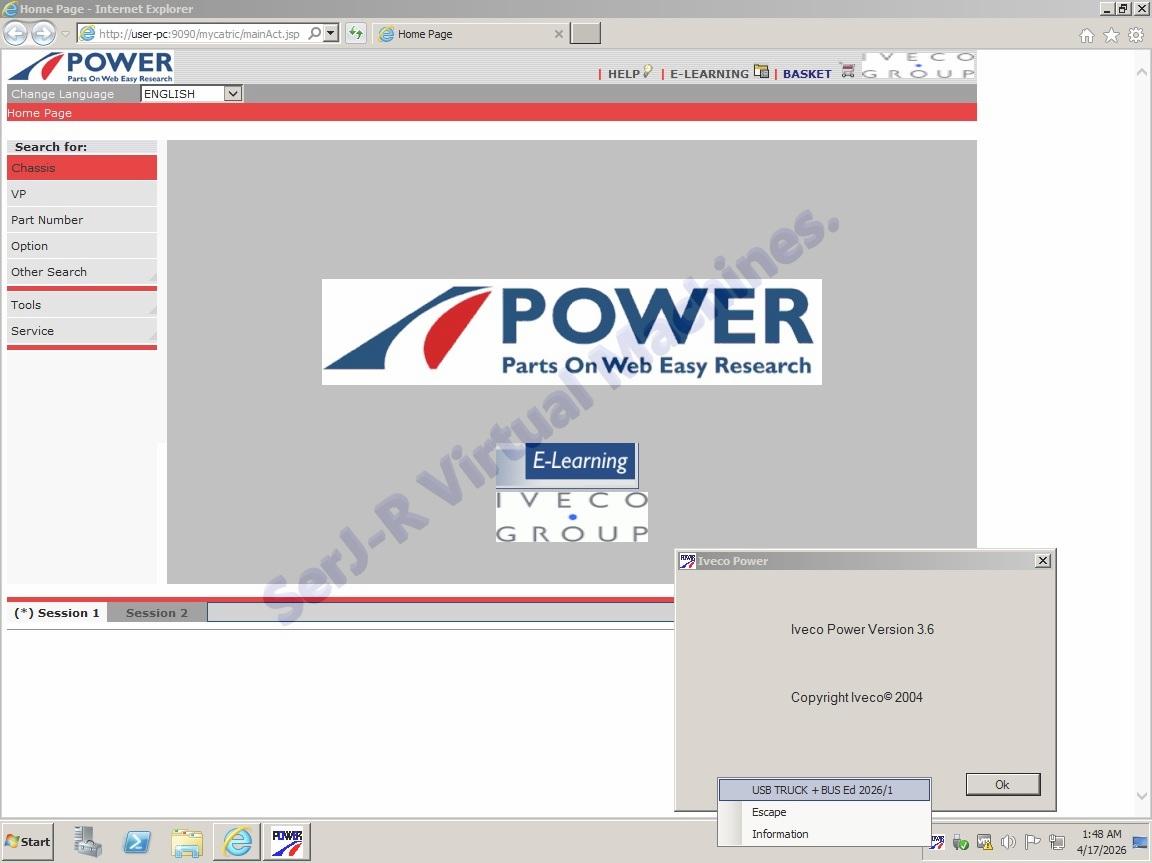
Task: Open the E-Learning book icon in header
Action: [x=761, y=72]
